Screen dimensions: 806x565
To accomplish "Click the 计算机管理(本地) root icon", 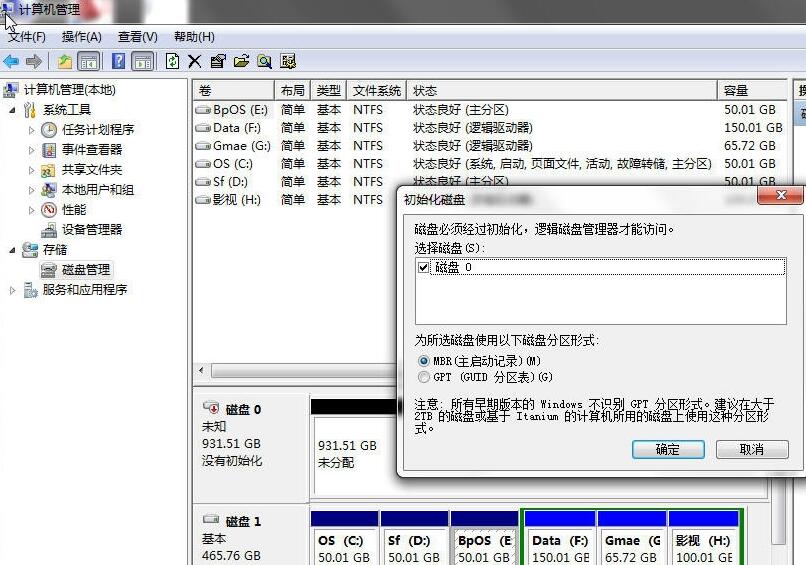I will pos(11,90).
